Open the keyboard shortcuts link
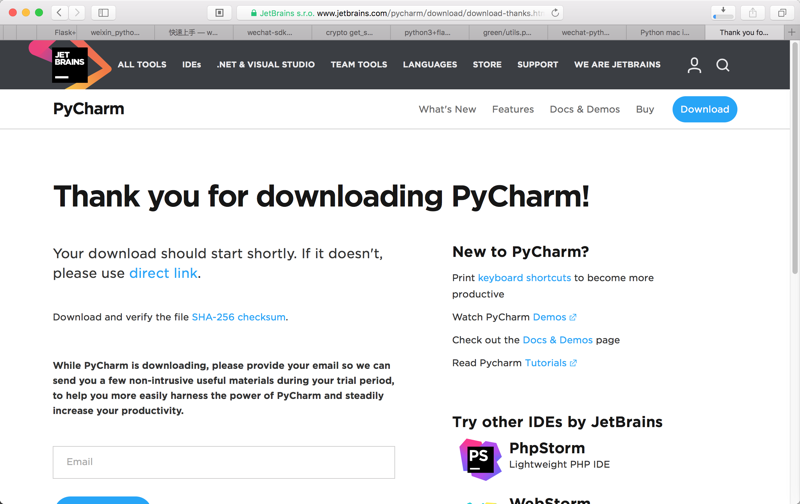The height and width of the screenshot is (504, 800). pyautogui.click(x=524, y=278)
